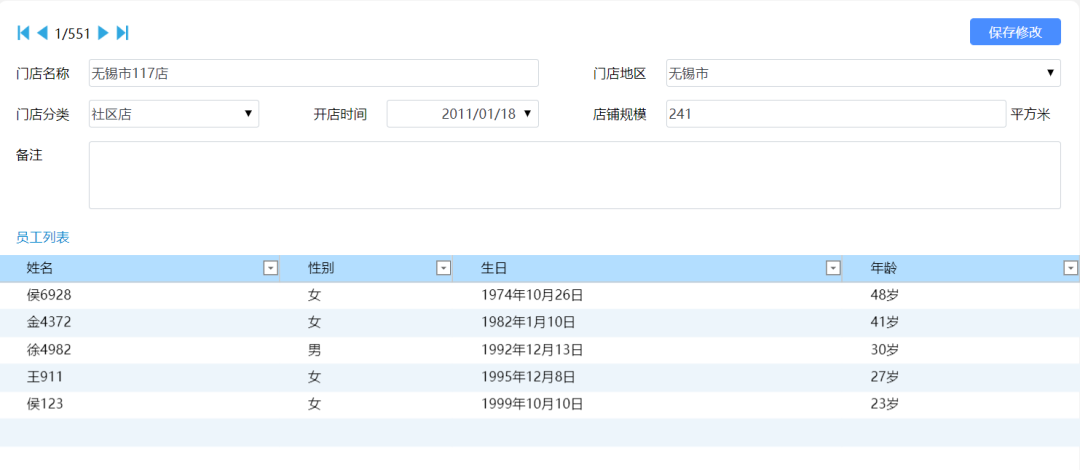The width and height of the screenshot is (1080, 470).
Task: Expand the 门店分类 dropdown
Action: 248,114
